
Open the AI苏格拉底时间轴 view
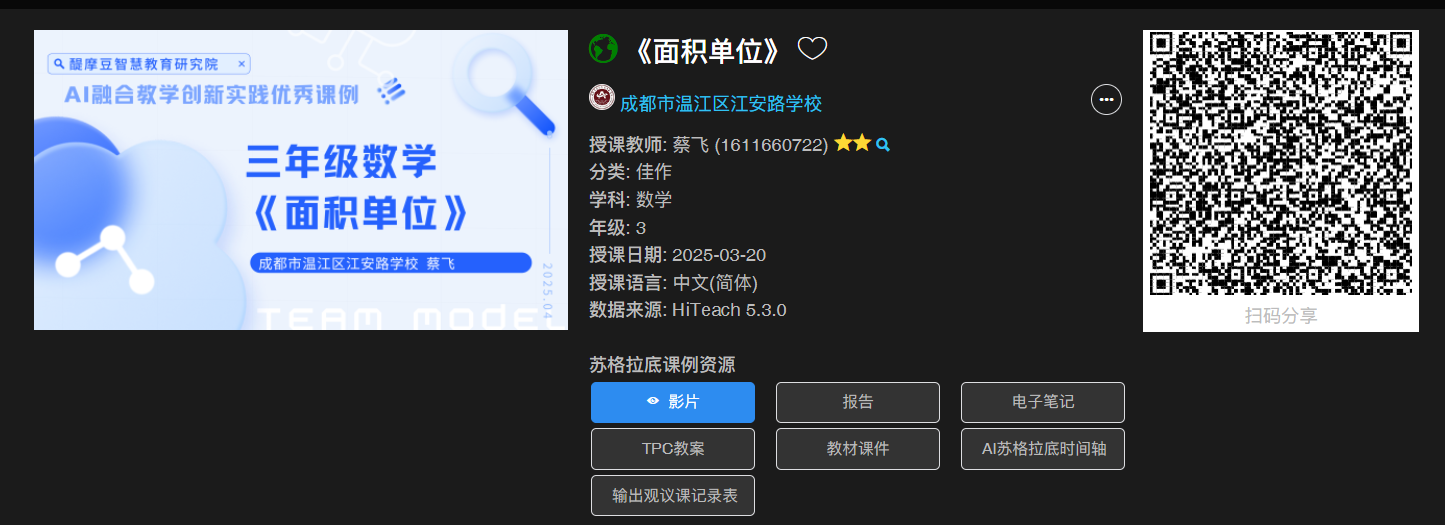(x=1043, y=449)
